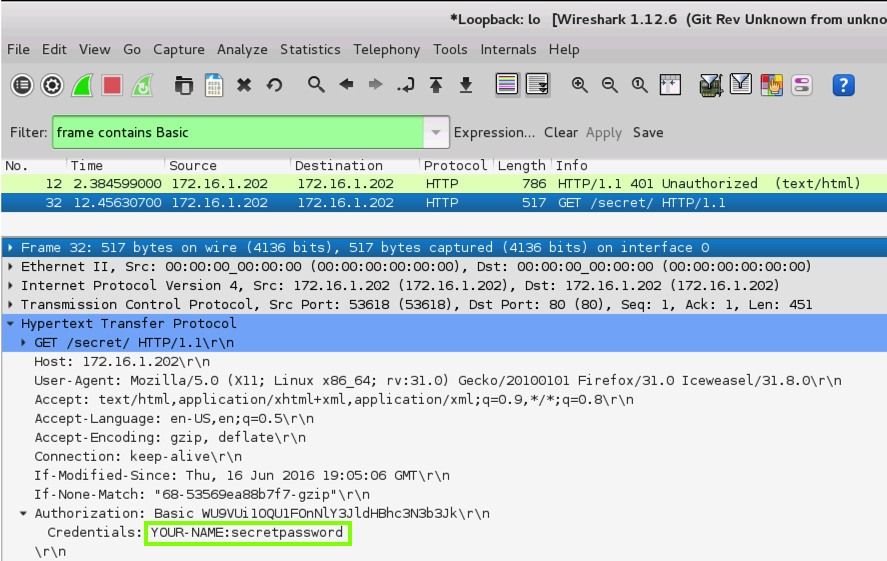Expand the Ethernet II section
887x561 pixels.
click(x=11, y=266)
